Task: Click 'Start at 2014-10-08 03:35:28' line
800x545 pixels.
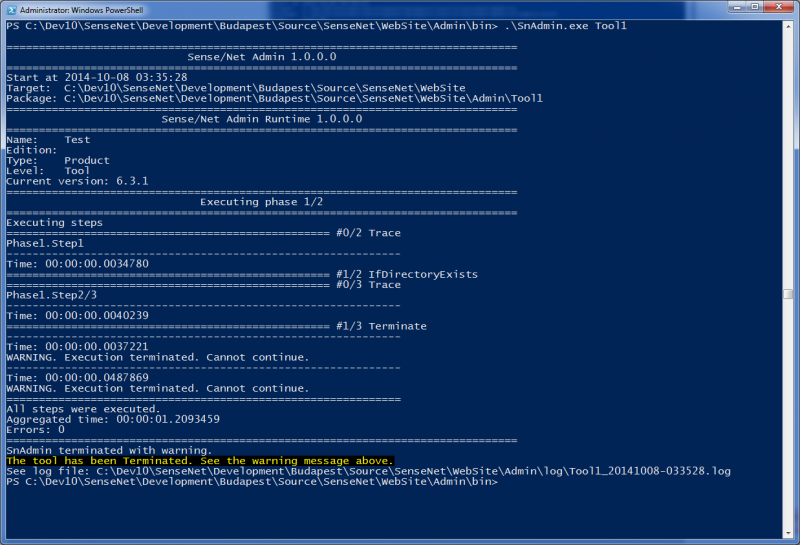Action: click(97, 78)
